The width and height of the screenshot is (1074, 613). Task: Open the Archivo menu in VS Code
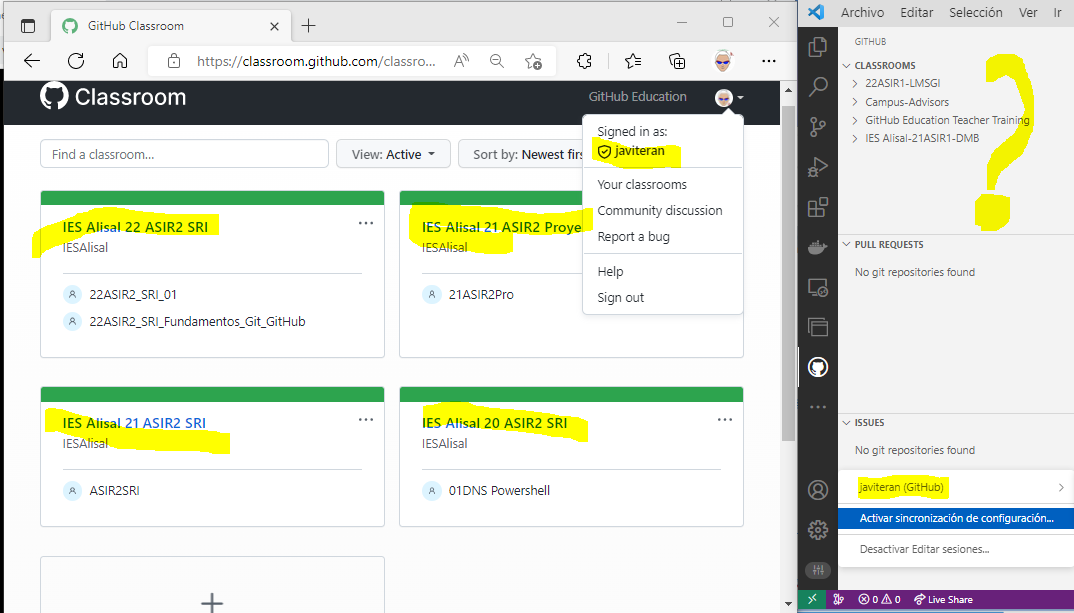pos(863,12)
